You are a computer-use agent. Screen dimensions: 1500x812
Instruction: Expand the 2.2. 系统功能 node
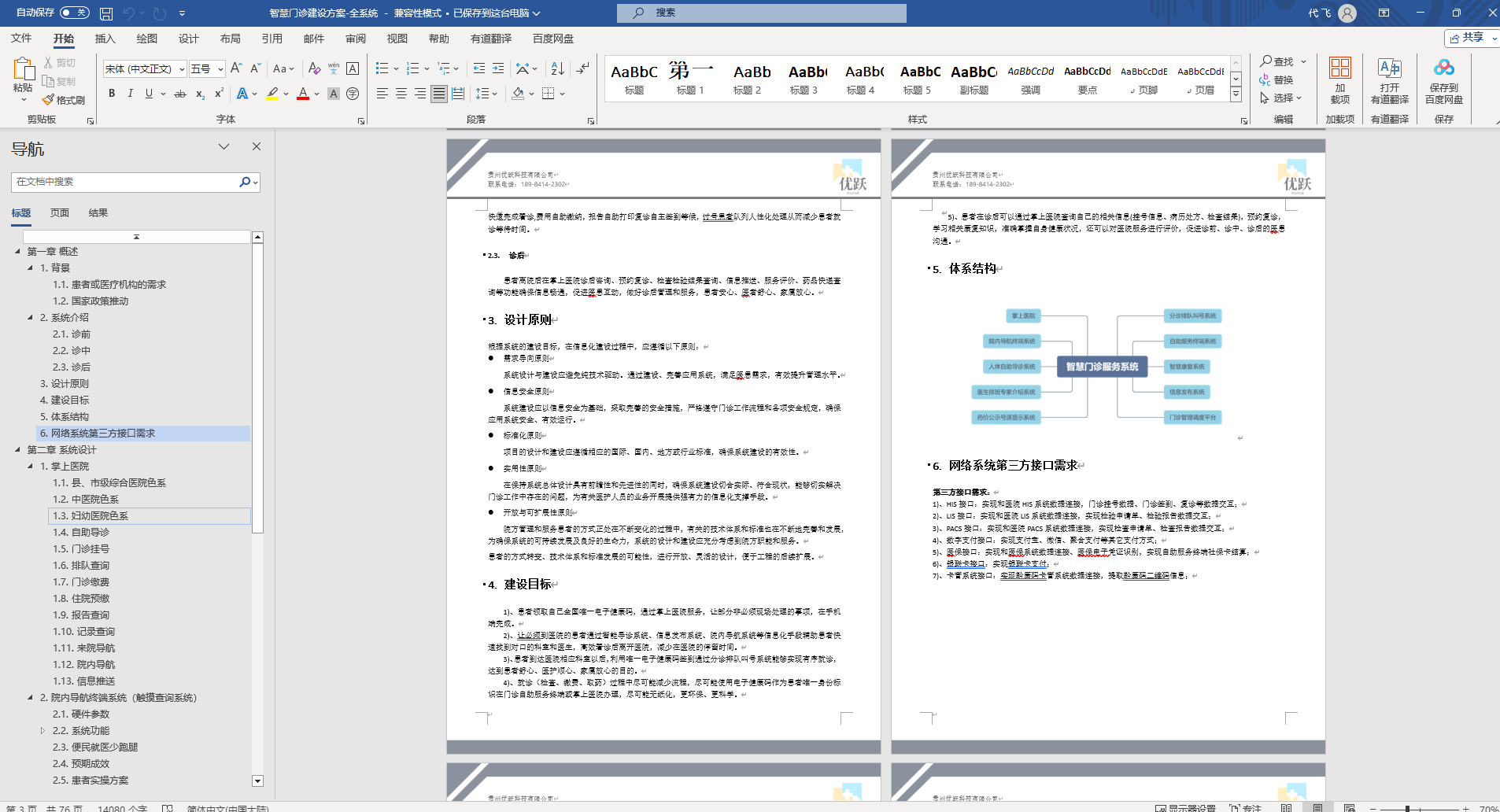click(42, 731)
